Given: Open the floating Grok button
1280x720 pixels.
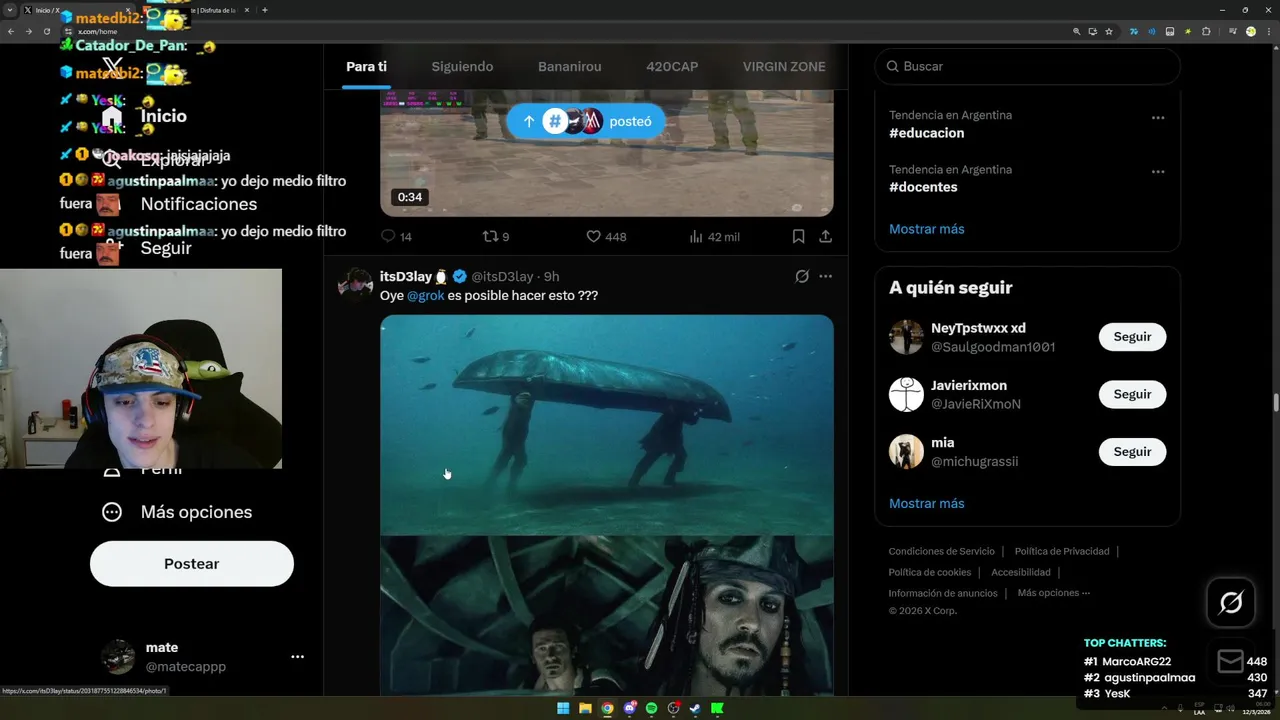Looking at the screenshot, I should (1230, 602).
